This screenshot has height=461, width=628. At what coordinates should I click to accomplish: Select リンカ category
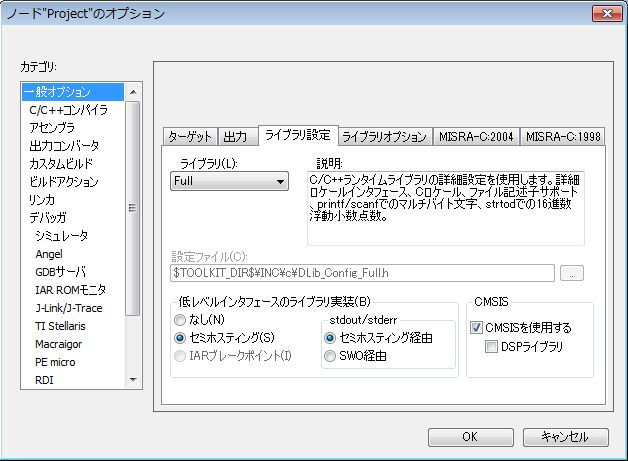[42, 200]
